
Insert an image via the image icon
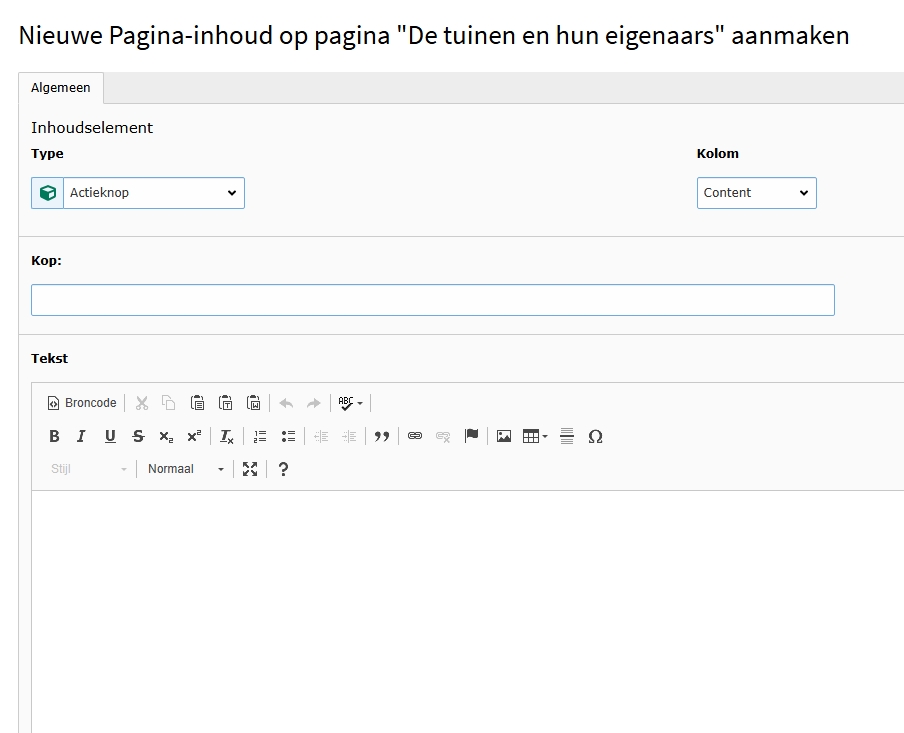point(504,436)
